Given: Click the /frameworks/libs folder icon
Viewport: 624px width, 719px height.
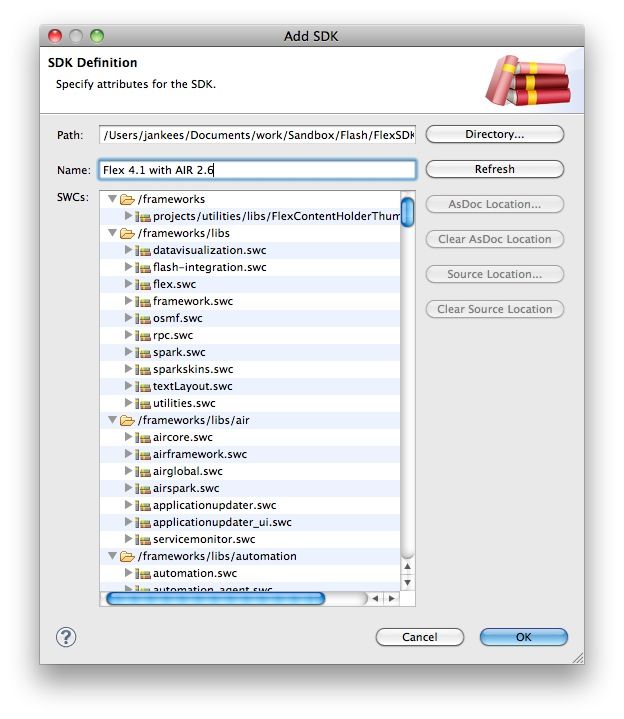Looking at the screenshot, I should point(127,233).
